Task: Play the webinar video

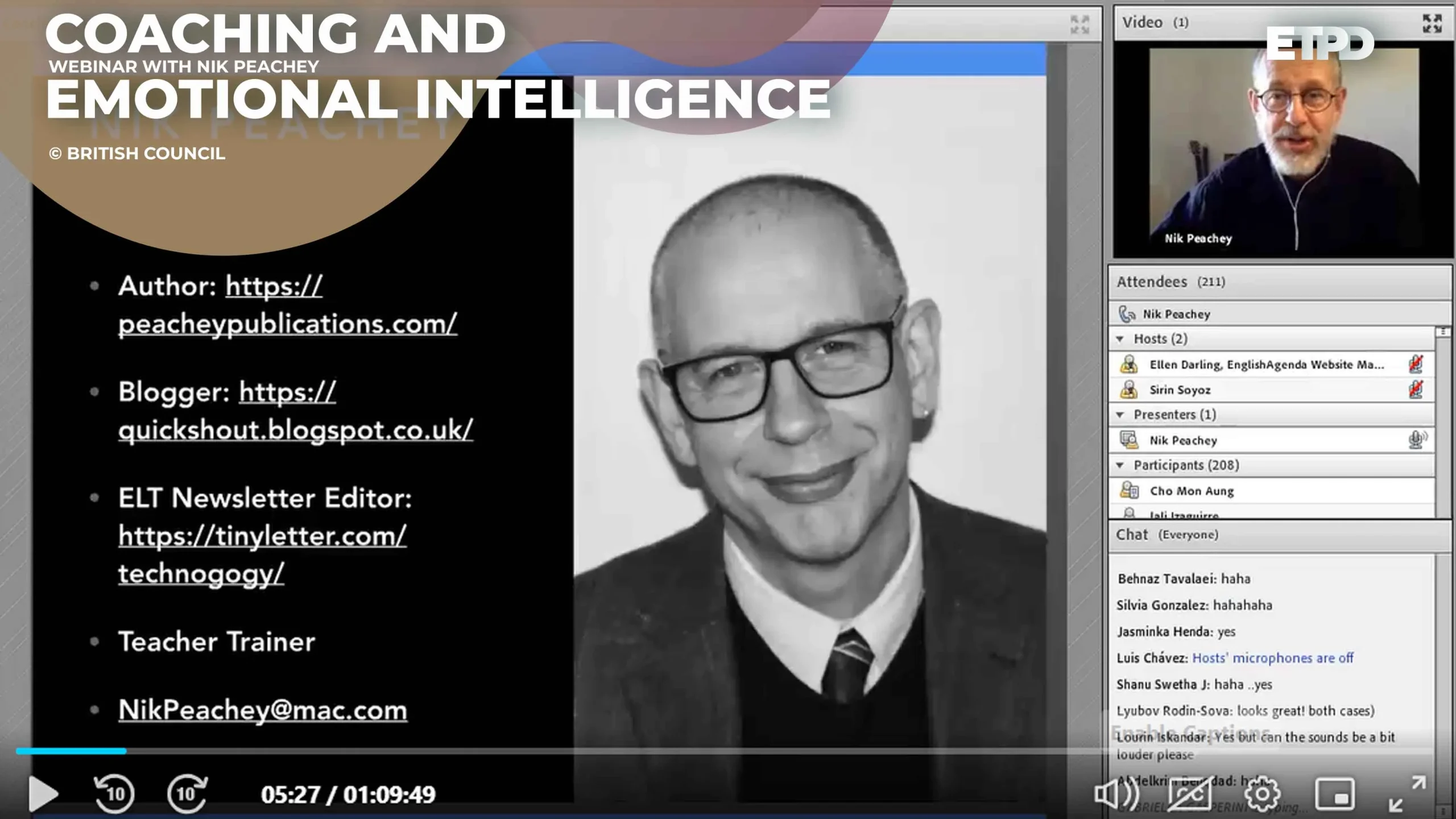Action: click(43, 794)
